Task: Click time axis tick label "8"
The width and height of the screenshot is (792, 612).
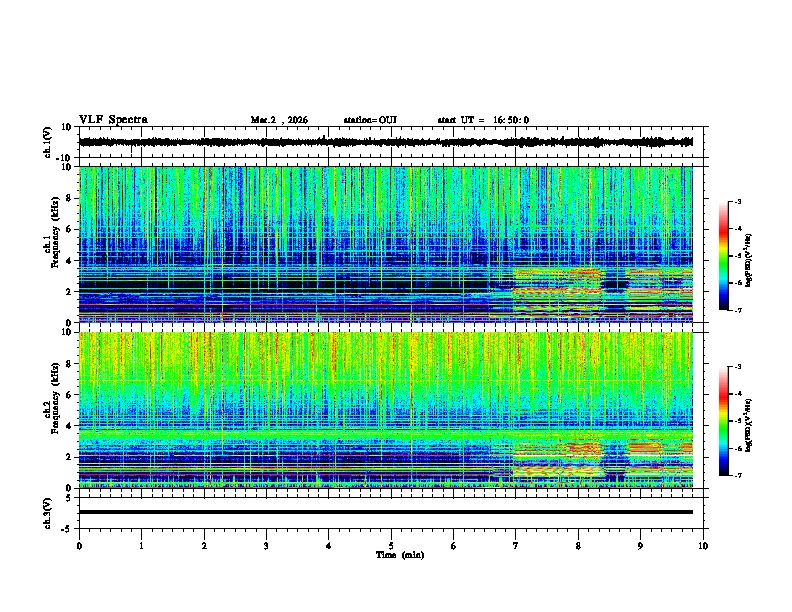Action: pos(578,546)
